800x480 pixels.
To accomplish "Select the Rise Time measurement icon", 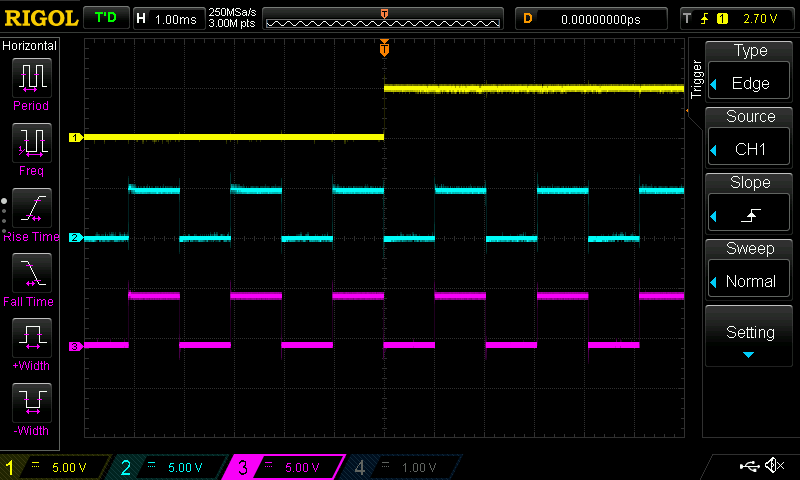I will 32,208.
